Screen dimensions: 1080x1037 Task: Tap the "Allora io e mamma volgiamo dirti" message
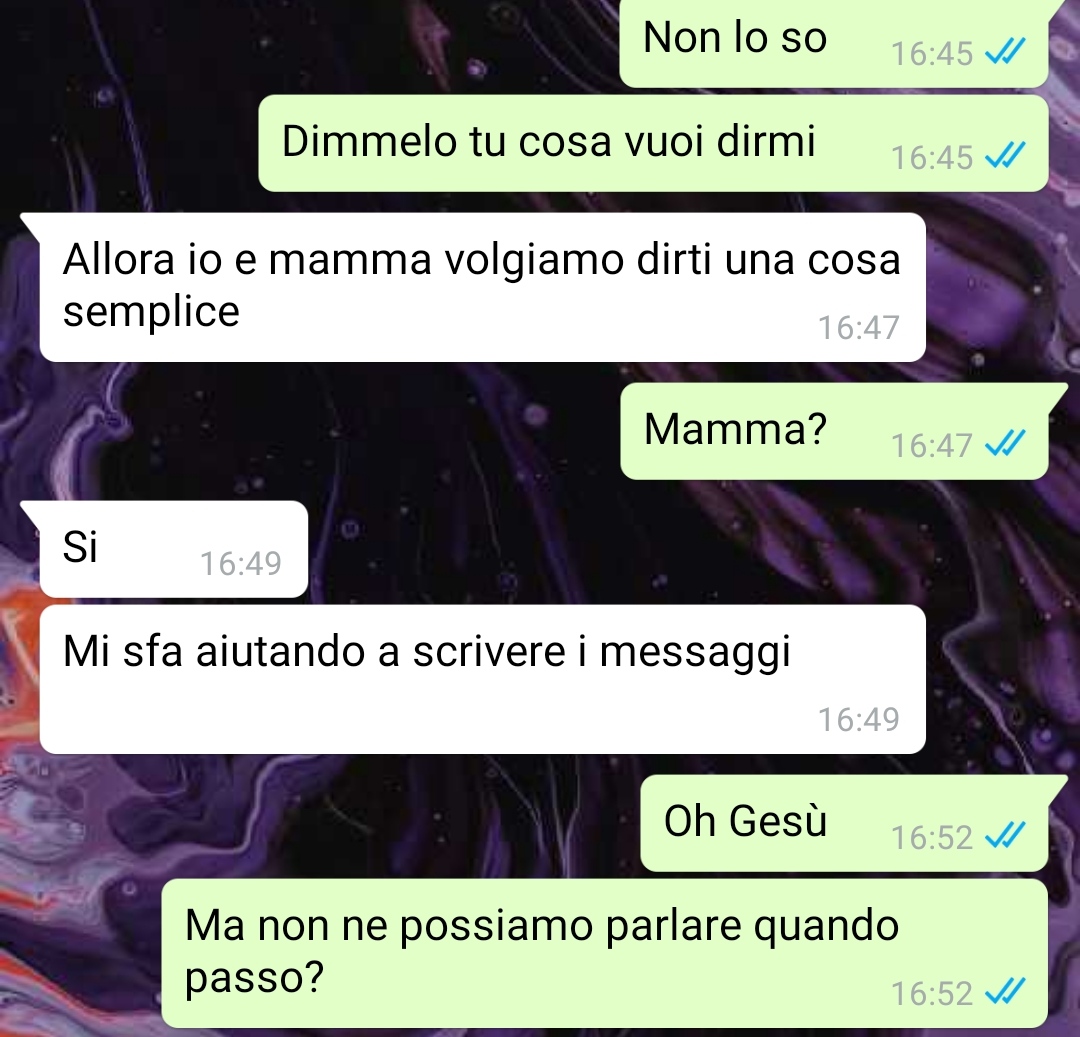[x=482, y=287]
